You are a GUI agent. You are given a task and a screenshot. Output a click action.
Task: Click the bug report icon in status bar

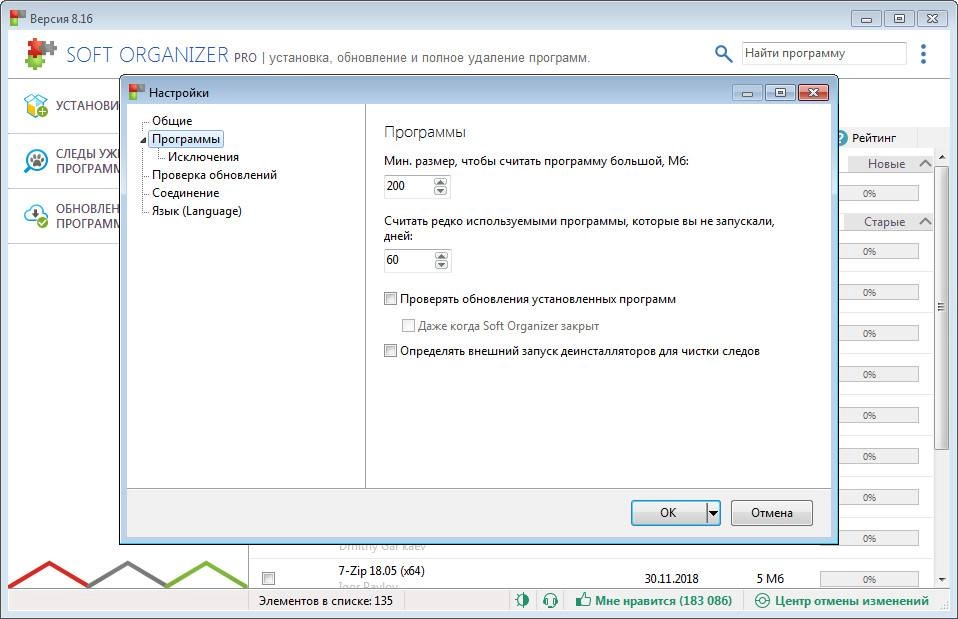pos(522,600)
